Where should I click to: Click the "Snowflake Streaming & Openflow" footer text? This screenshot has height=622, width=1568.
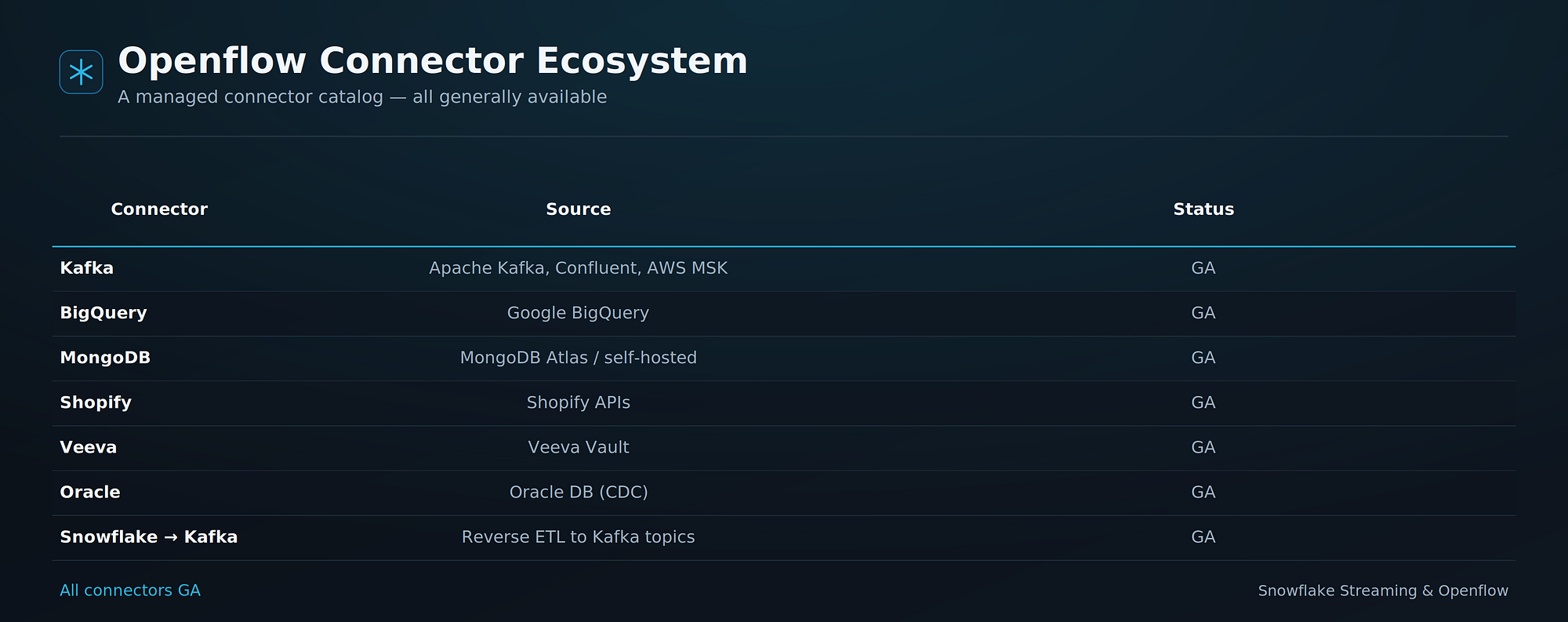(x=1383, y=591)
